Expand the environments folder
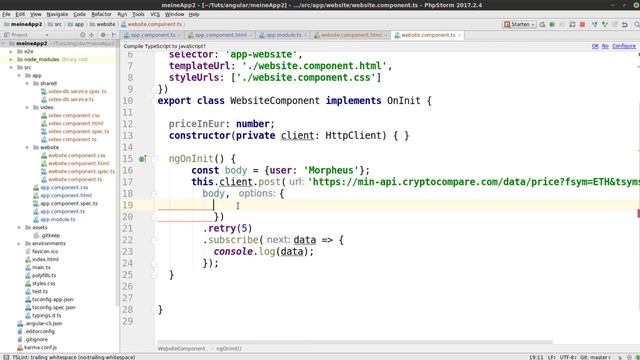The width and height of the screenshot is (640, 360). coord(19,243)
